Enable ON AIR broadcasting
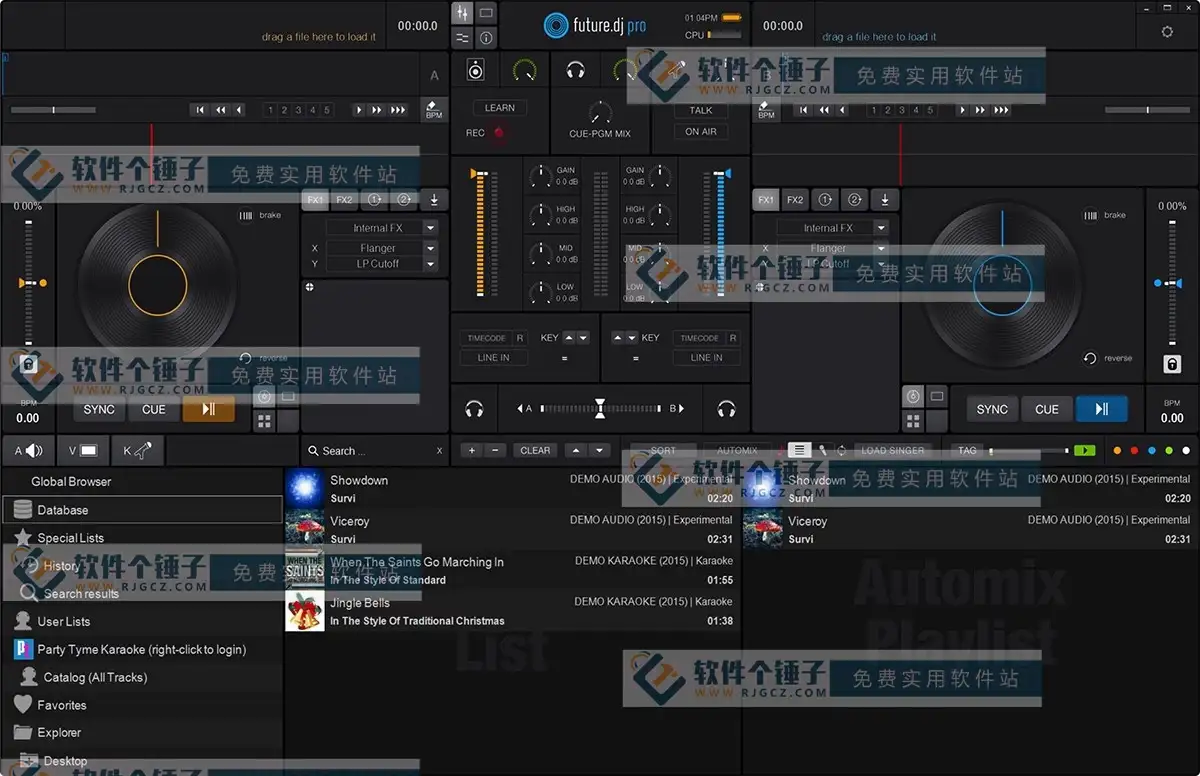The height and width of the screenshot is (776, 1200). (700, 131)
